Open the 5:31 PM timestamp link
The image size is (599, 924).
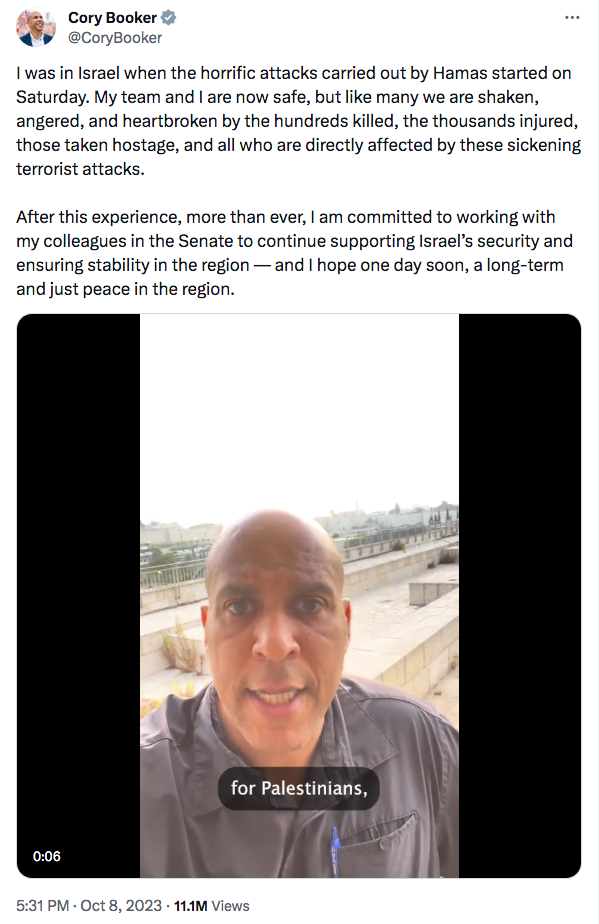(x=42, y=906)
